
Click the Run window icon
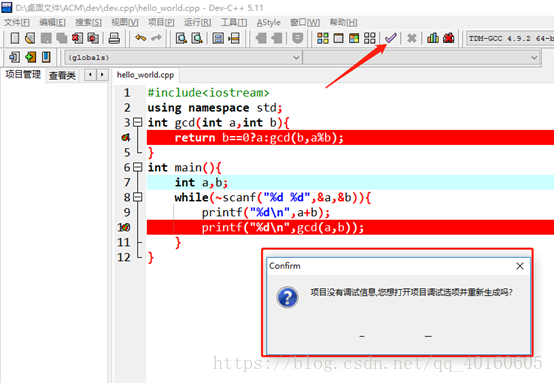coord(338,38)
